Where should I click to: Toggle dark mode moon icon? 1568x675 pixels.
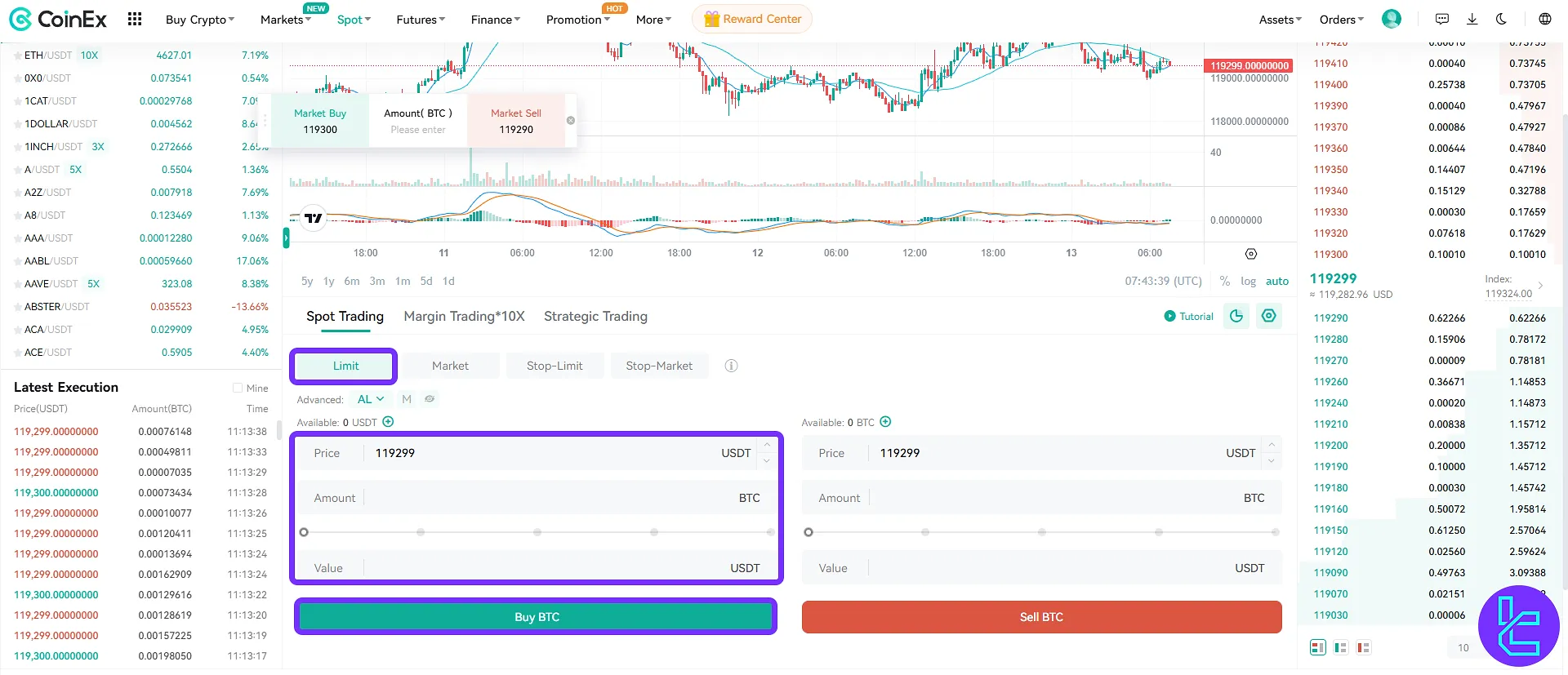[1501, 19]
